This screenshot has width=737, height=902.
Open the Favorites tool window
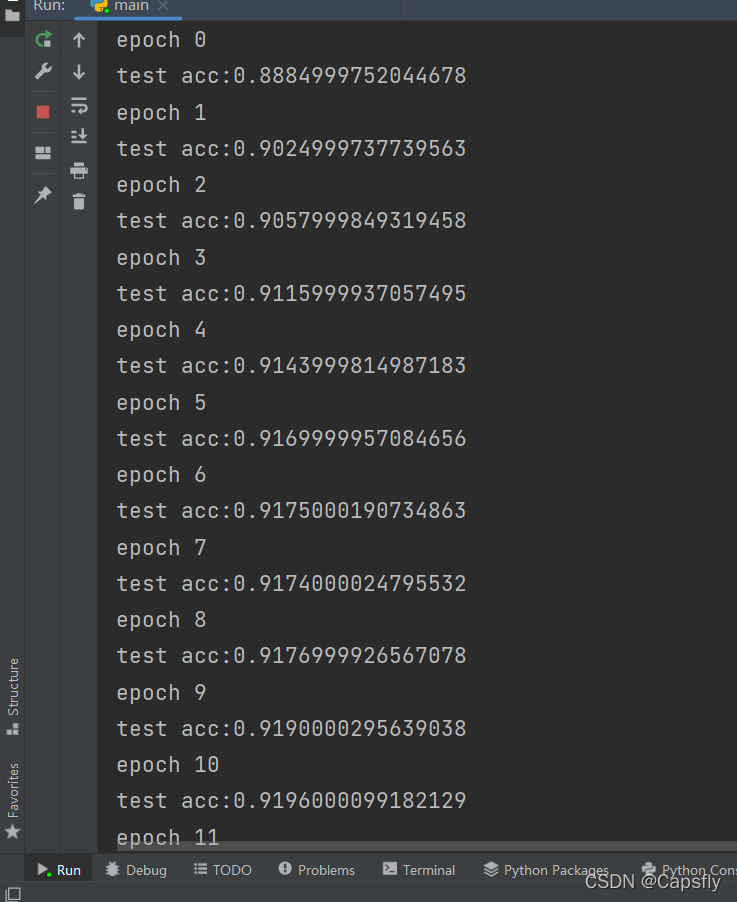pos(13,800)
